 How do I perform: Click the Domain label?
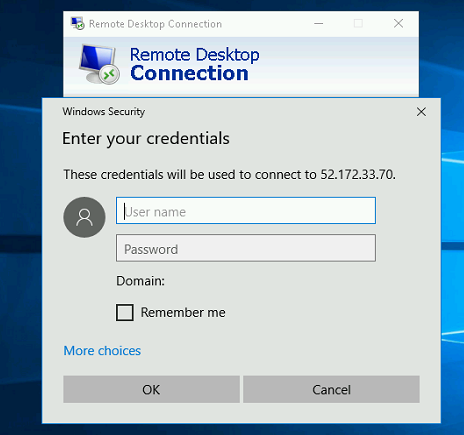pos(140,281)
